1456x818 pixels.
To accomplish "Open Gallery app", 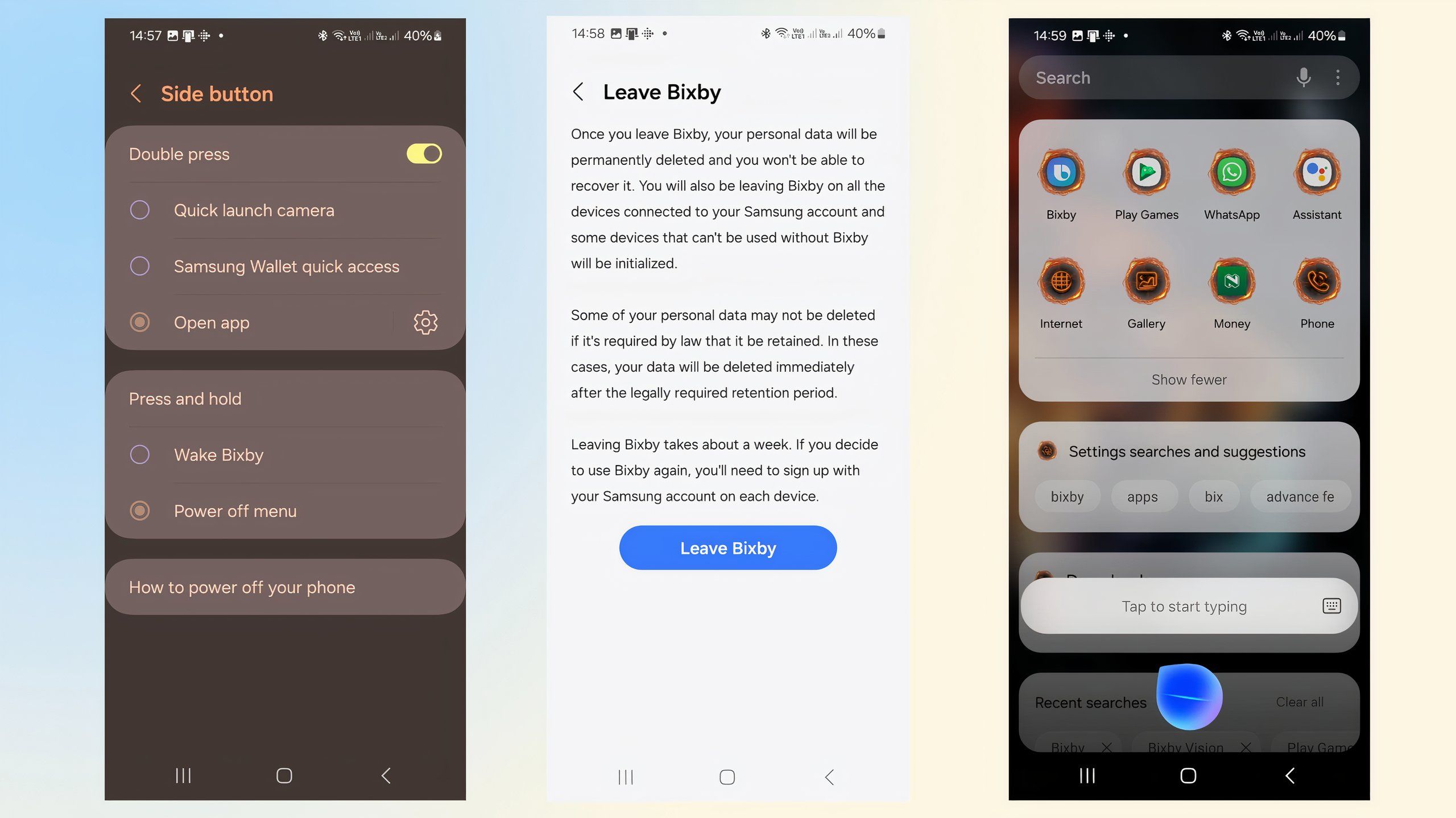I will [x=1146, y=281].
